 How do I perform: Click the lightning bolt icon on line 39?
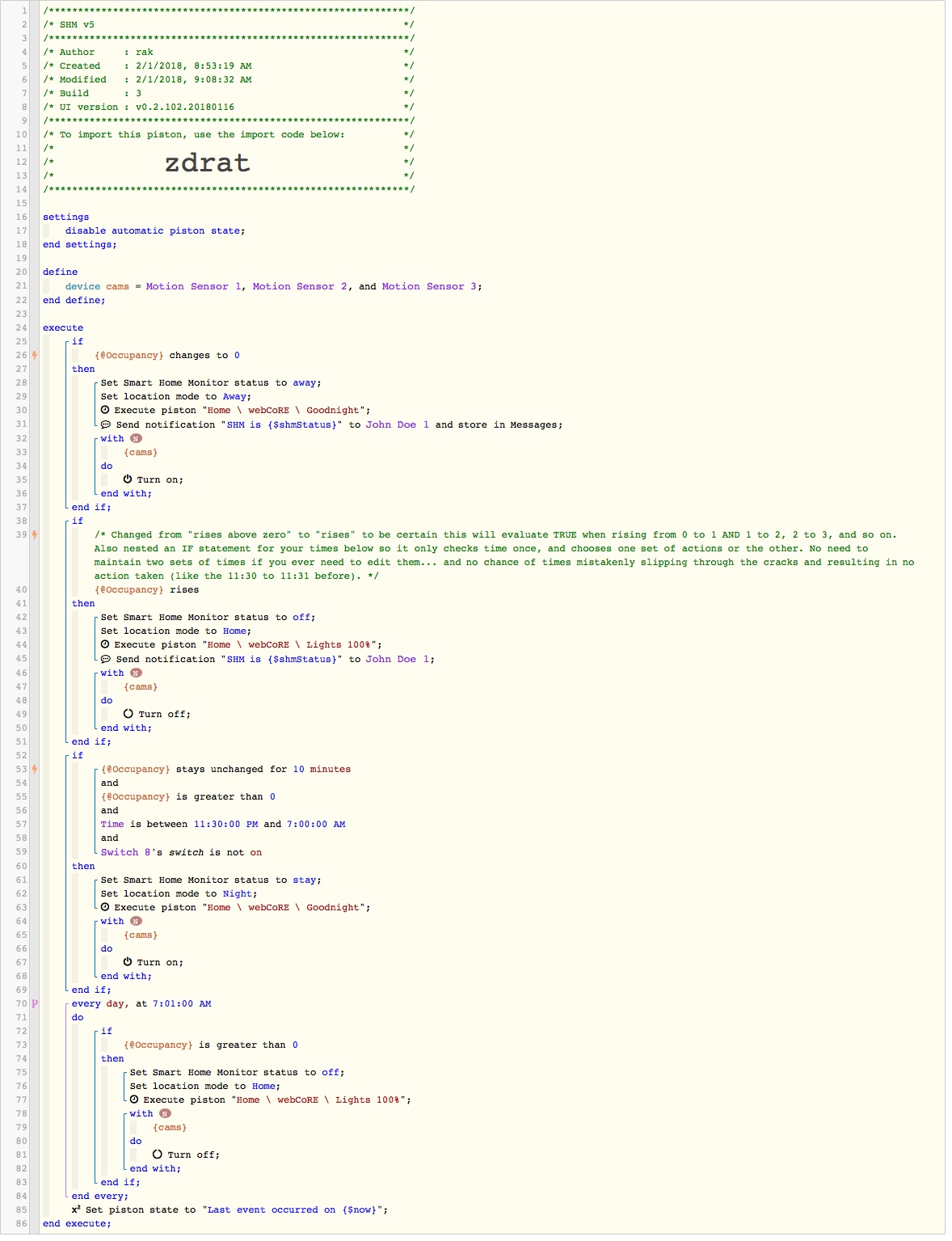[x=35, y=535]
